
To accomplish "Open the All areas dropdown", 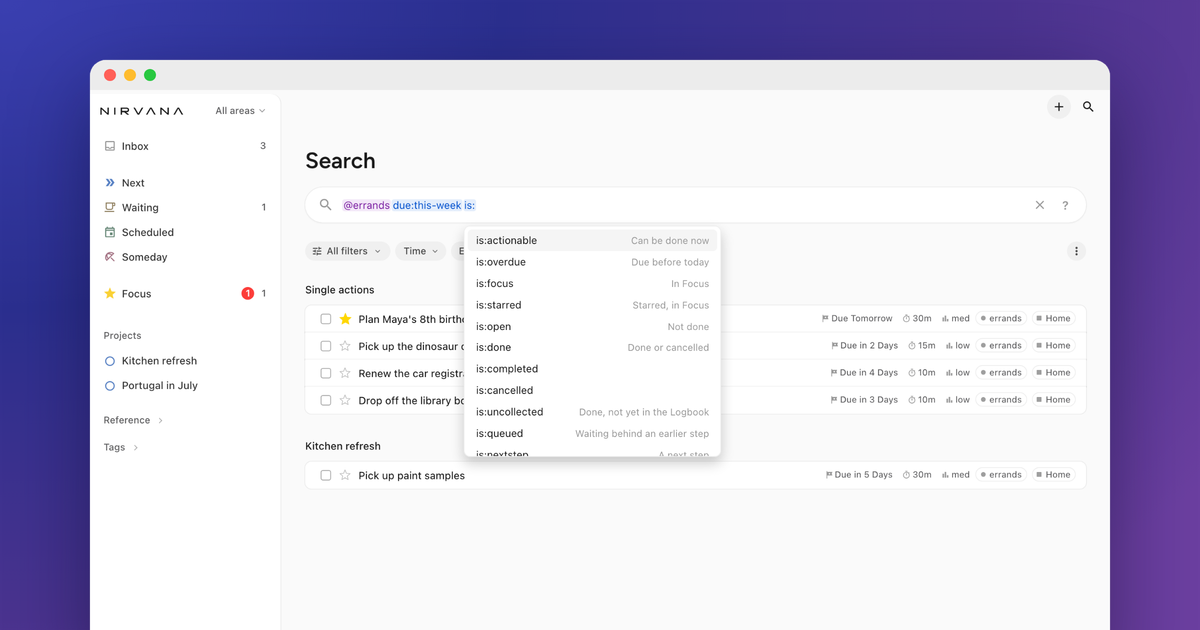I will click(240, 111).
